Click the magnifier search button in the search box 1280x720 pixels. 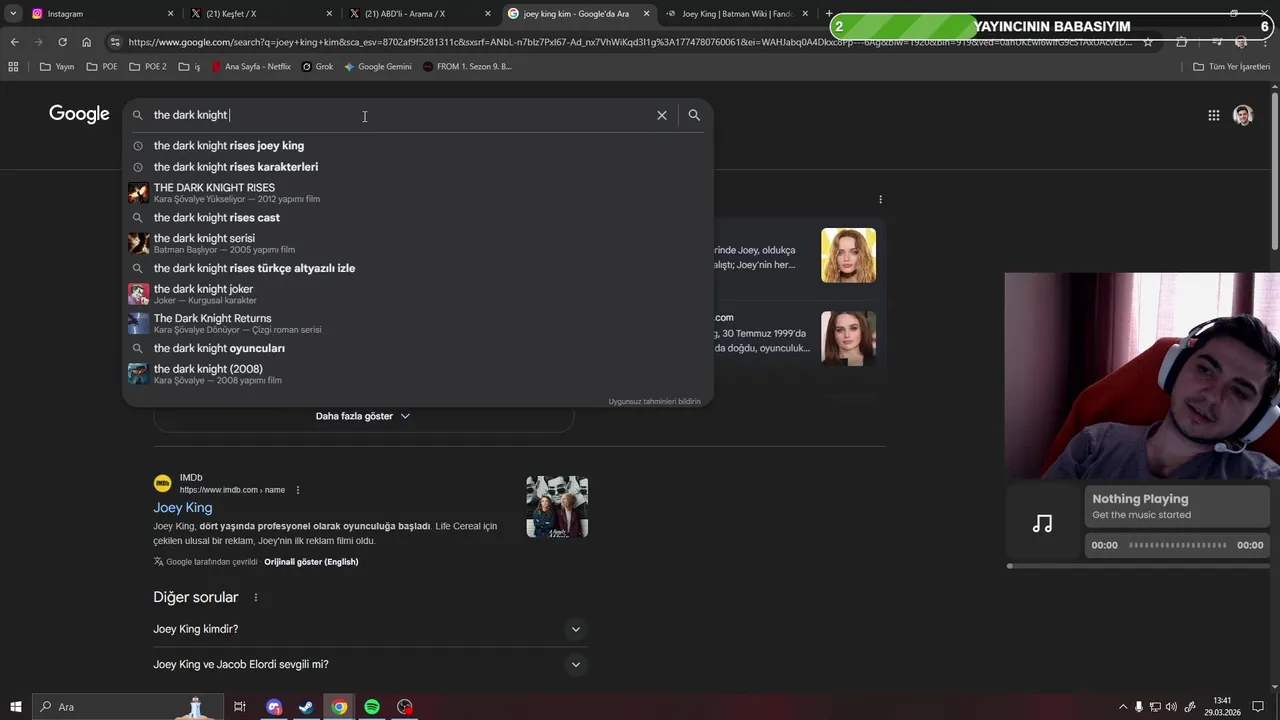(x=694, y=115)
